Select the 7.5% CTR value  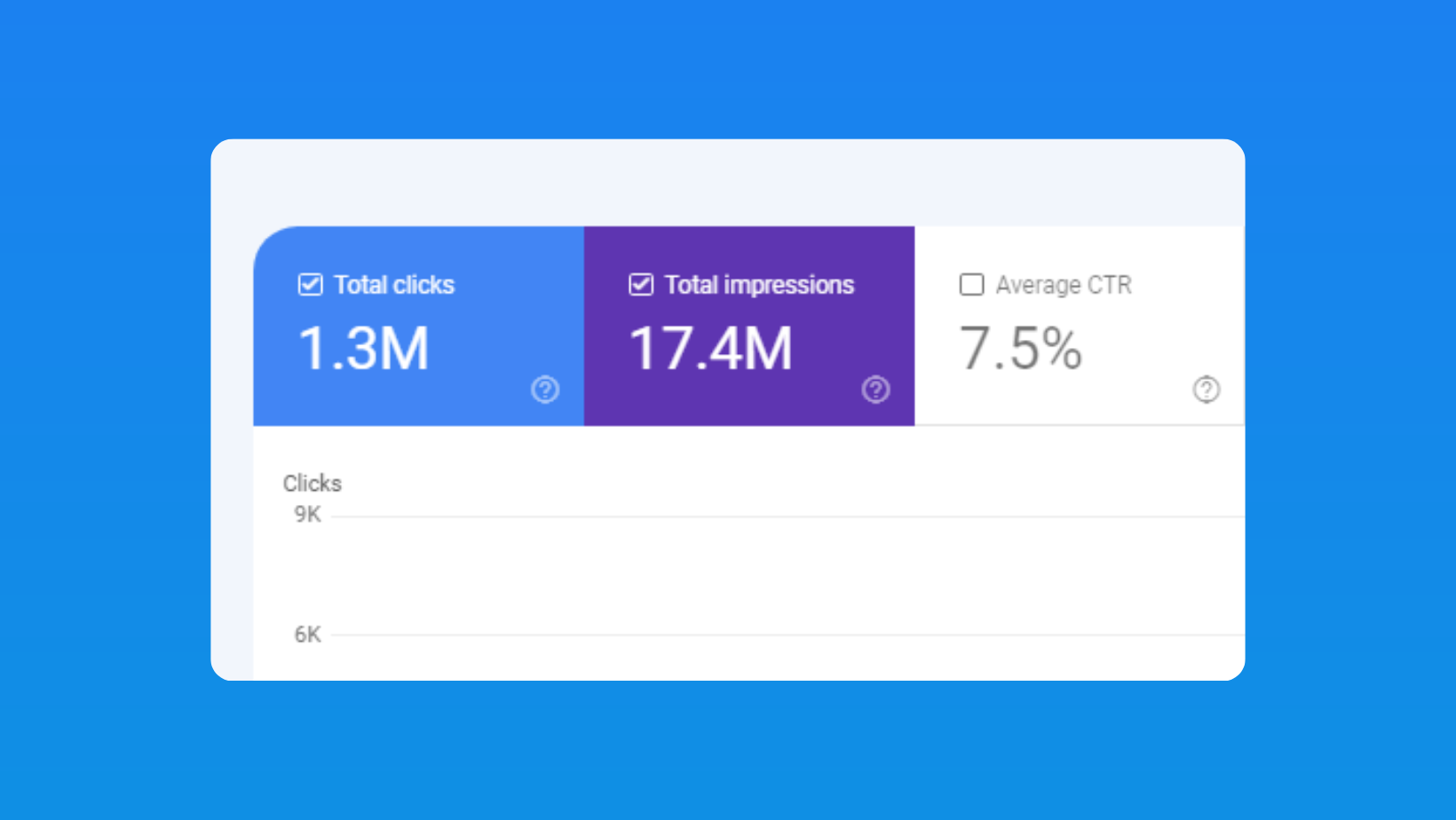1021,348
